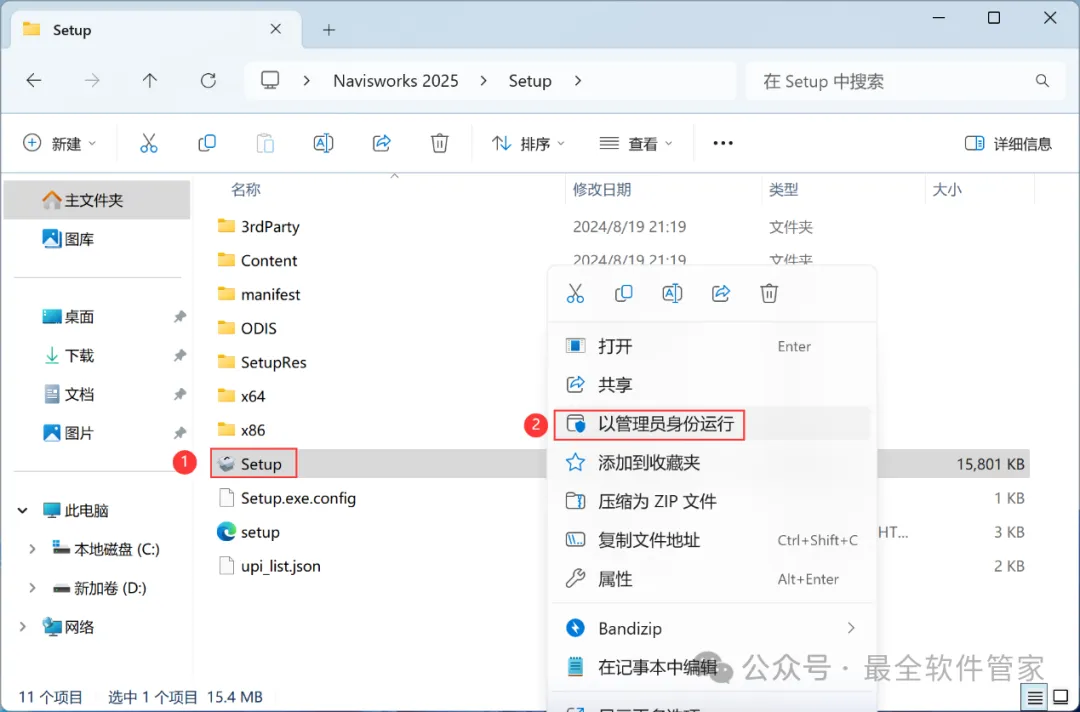Select the ODIS folder
Image resolution: width=1080 pixels, height=712 pixels.
247,328
